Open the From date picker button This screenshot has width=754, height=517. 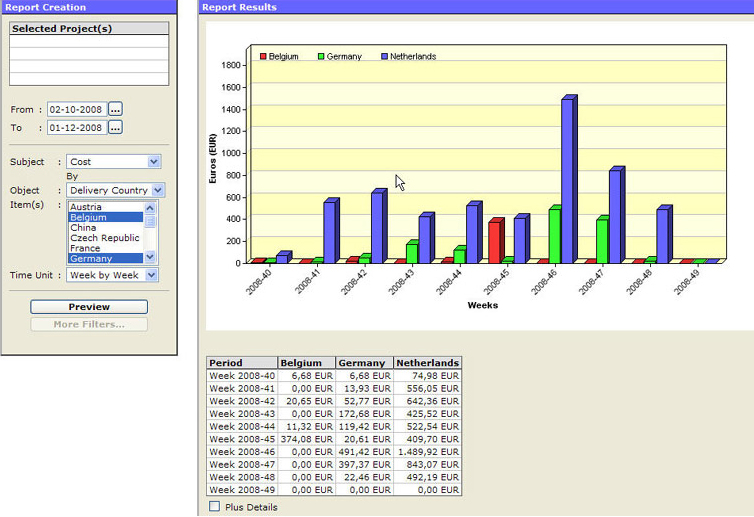[115, 109]
